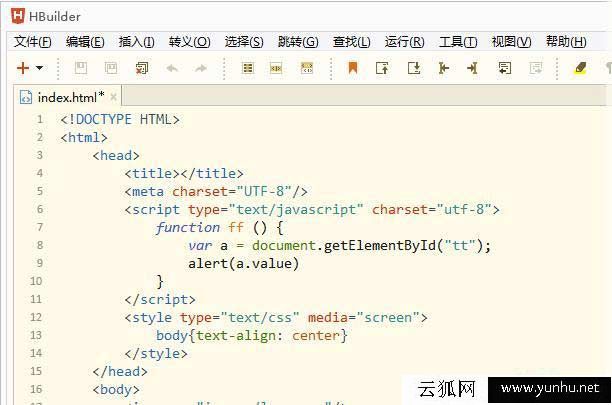This screenshot has height=405, width=612.
Task: Click the yellow list-style toolbar icon
Action: (x=248, y=68)
